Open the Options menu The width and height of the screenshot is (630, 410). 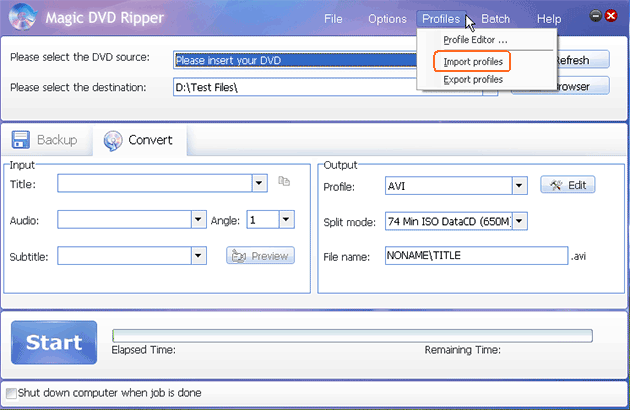tap(387, 19)
